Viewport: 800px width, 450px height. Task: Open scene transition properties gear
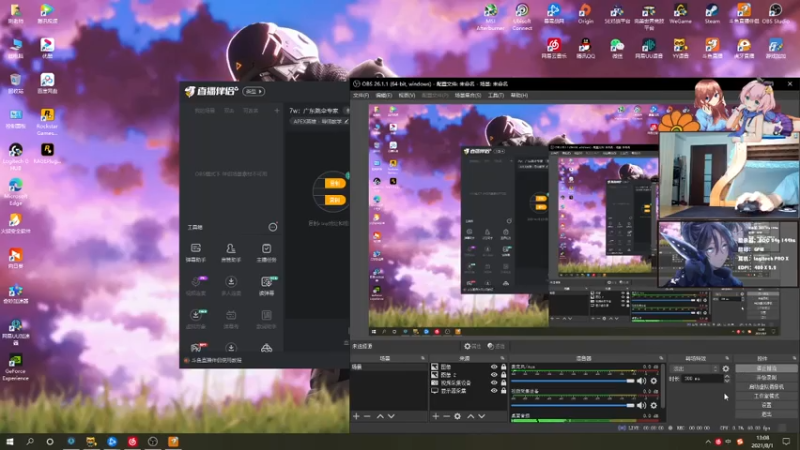[x=726, y=368]
